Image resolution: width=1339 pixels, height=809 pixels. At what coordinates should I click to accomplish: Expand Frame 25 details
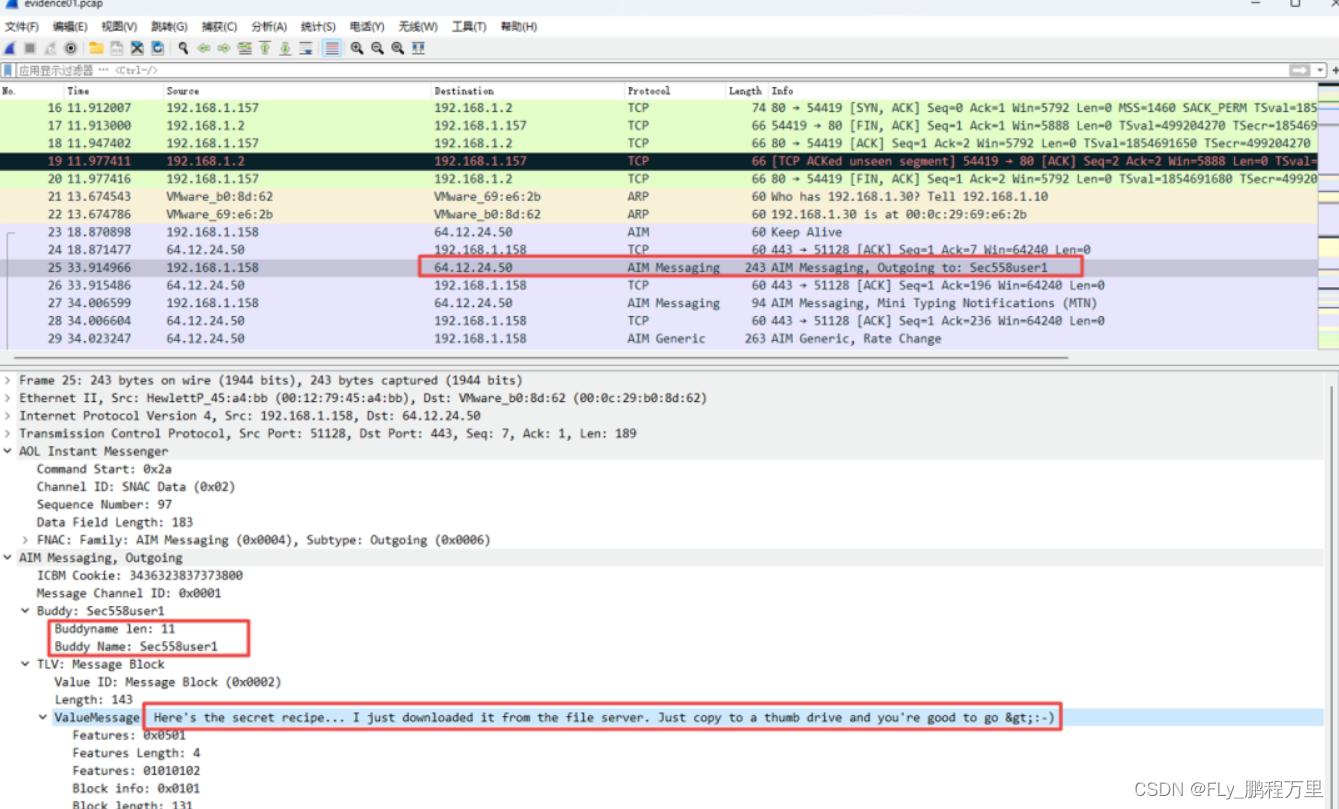(9, 380)
